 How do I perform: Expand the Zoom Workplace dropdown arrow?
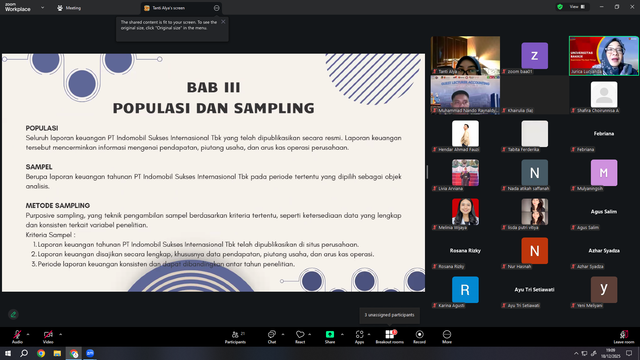[x=42, y=7]
